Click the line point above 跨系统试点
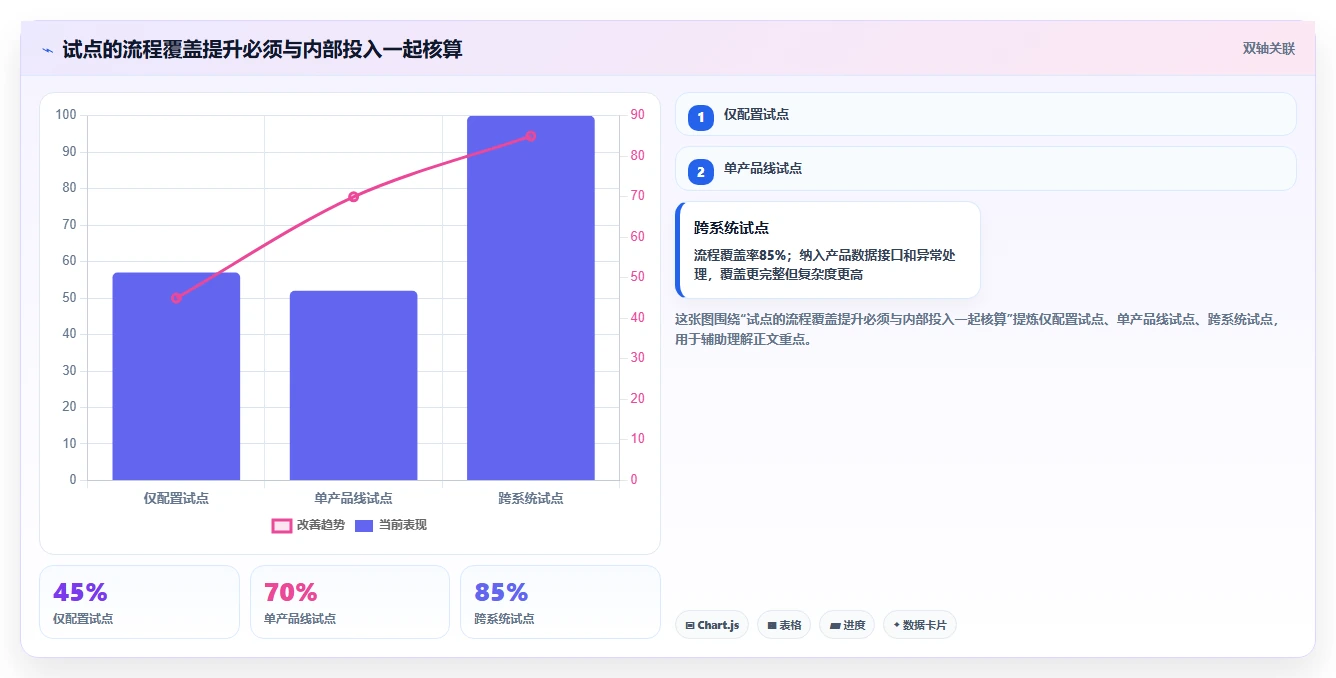This screenshot has height=678, width=1336. pyautogui.click(x=531, y=136)
